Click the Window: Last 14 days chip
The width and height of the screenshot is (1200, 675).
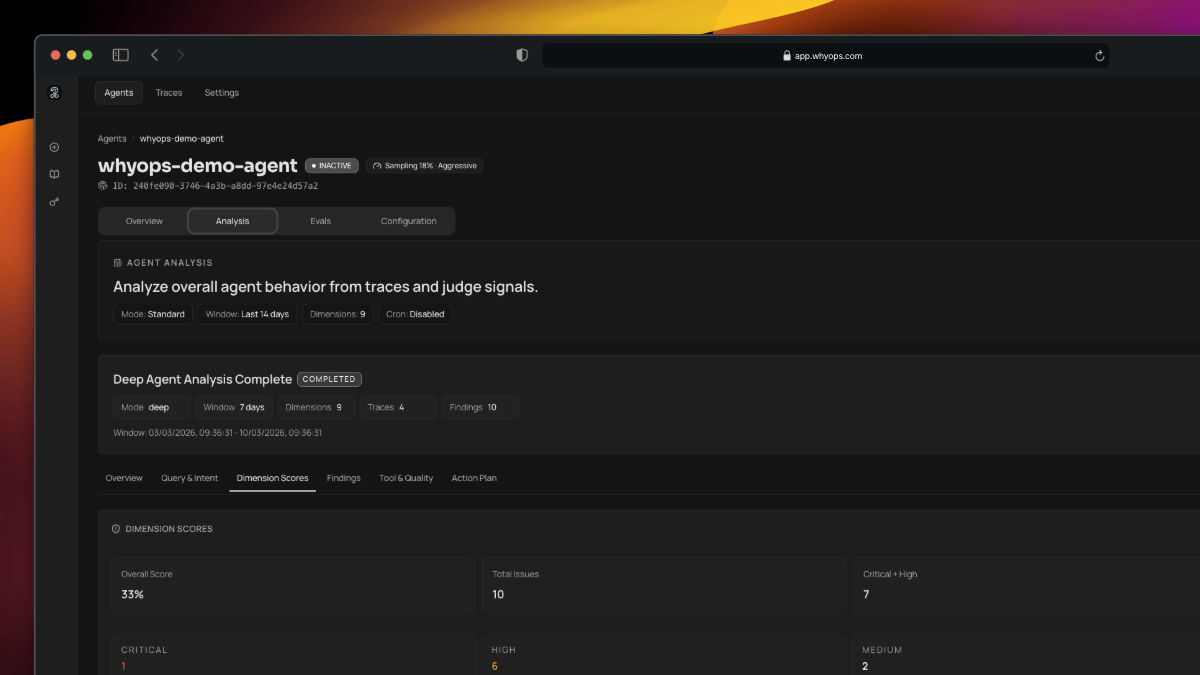[247, 314]
